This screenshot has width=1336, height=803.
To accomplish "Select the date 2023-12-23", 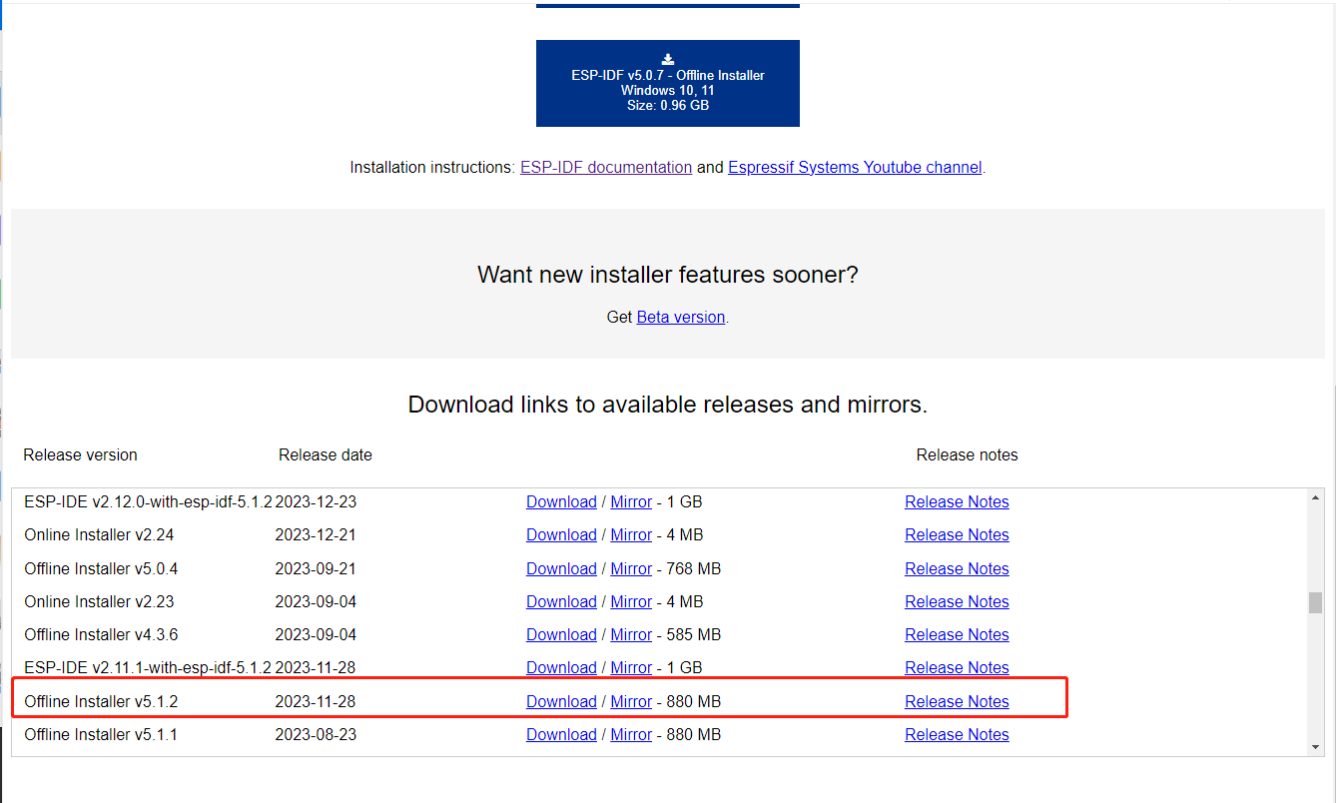I will tap(315, 502).
